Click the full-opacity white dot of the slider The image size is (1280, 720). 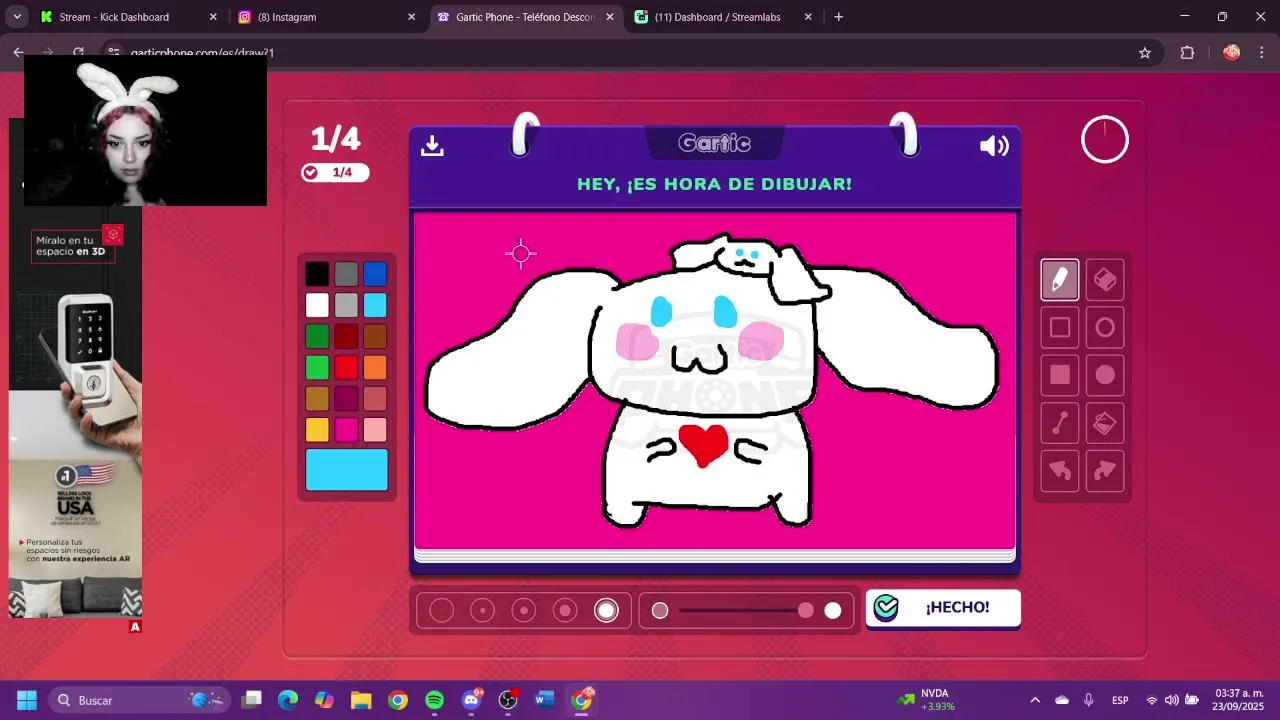(833, 610)
